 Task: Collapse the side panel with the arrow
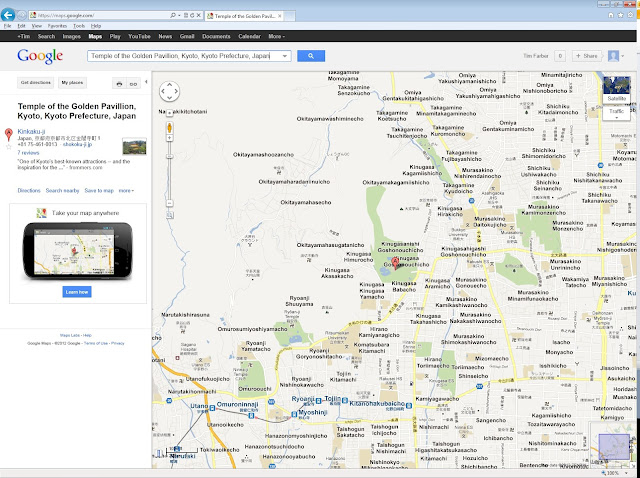pyautogui.click(x=146, y=82)
